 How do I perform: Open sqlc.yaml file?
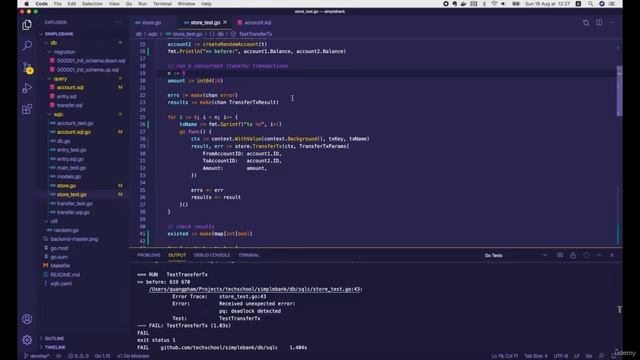[61, 284]
